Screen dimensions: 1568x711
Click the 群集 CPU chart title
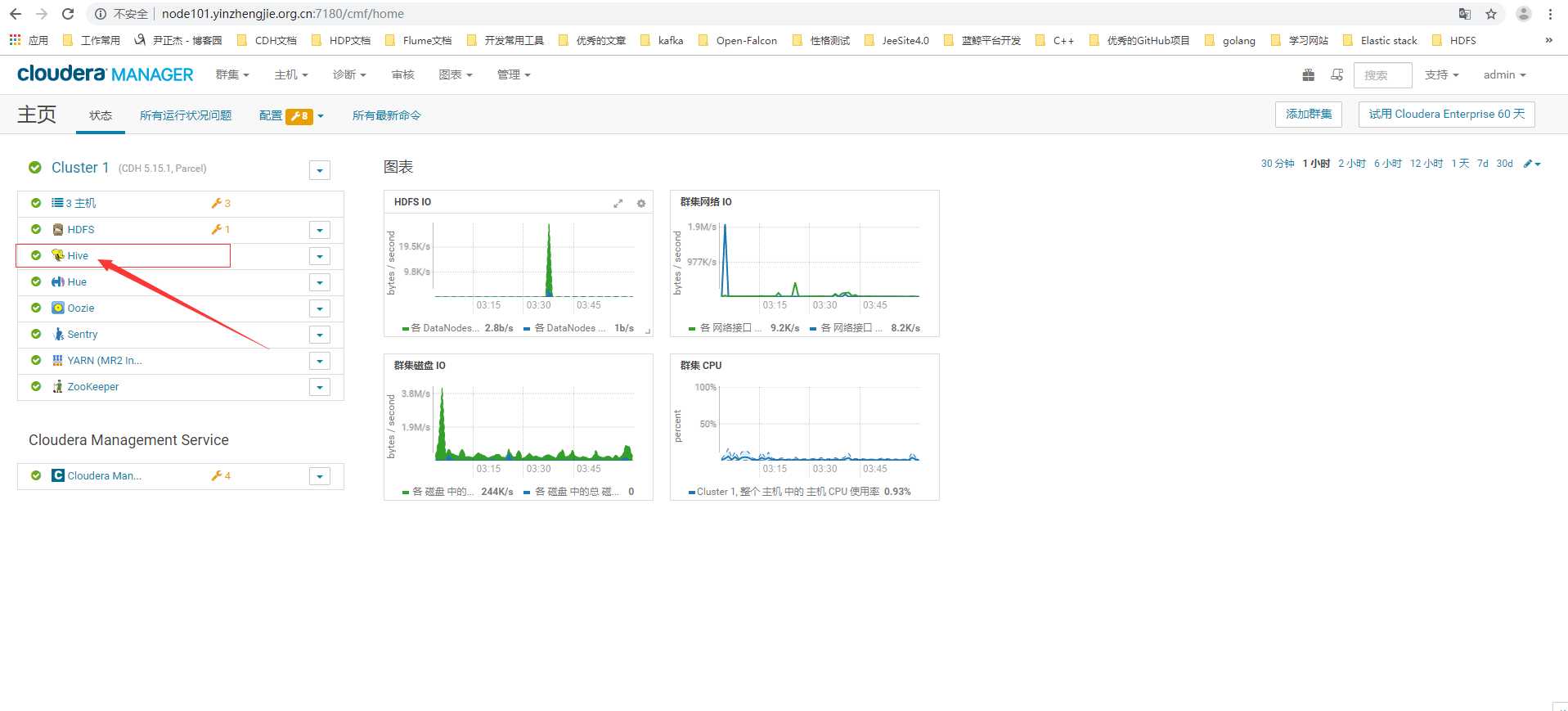[x=701, y=366]
